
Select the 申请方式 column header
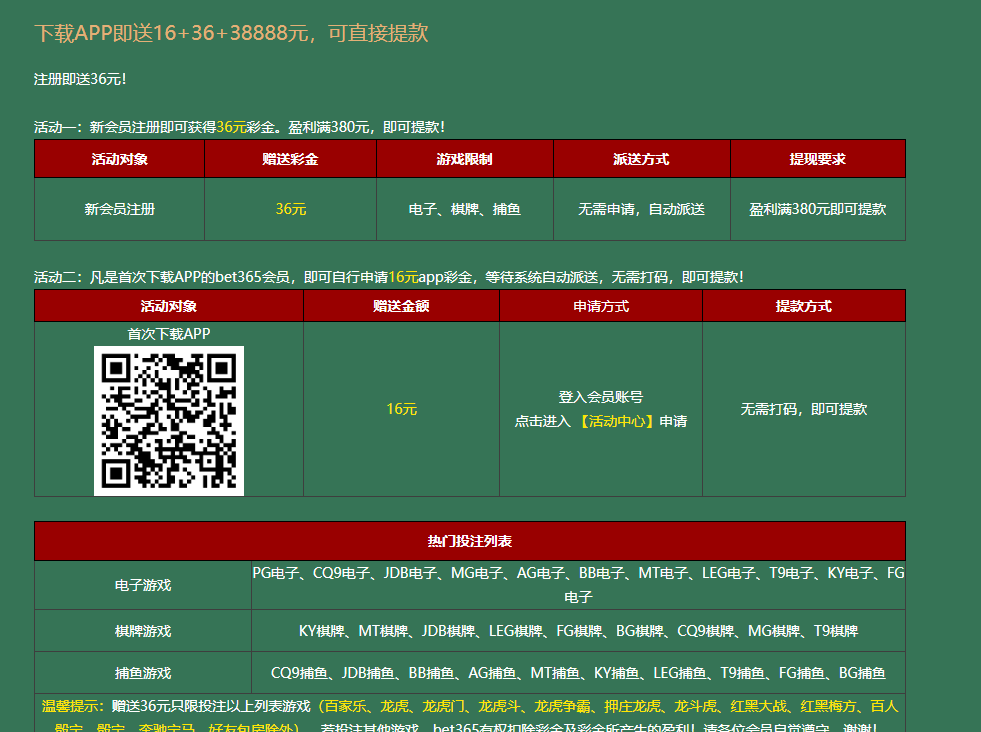pos(601,306)
